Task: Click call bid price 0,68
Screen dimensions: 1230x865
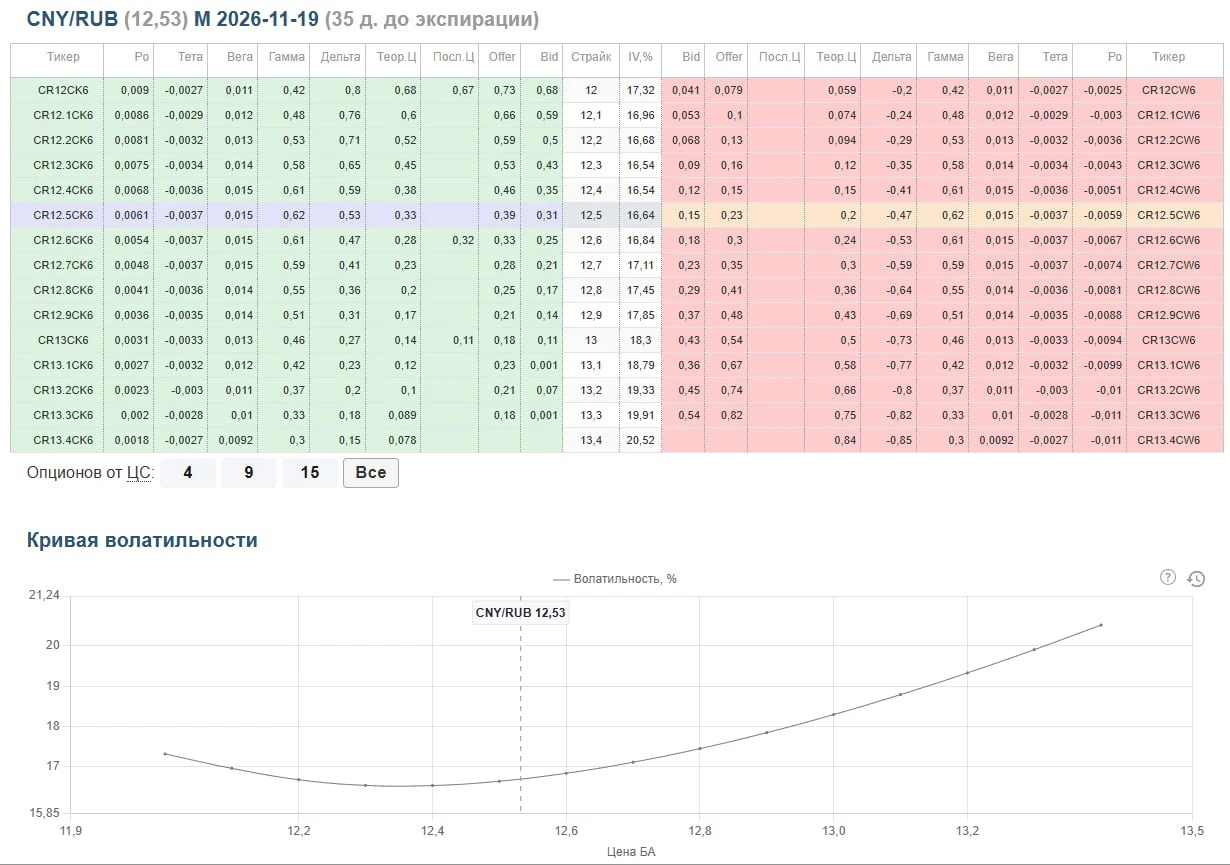Action: click(x=547, y=90)
